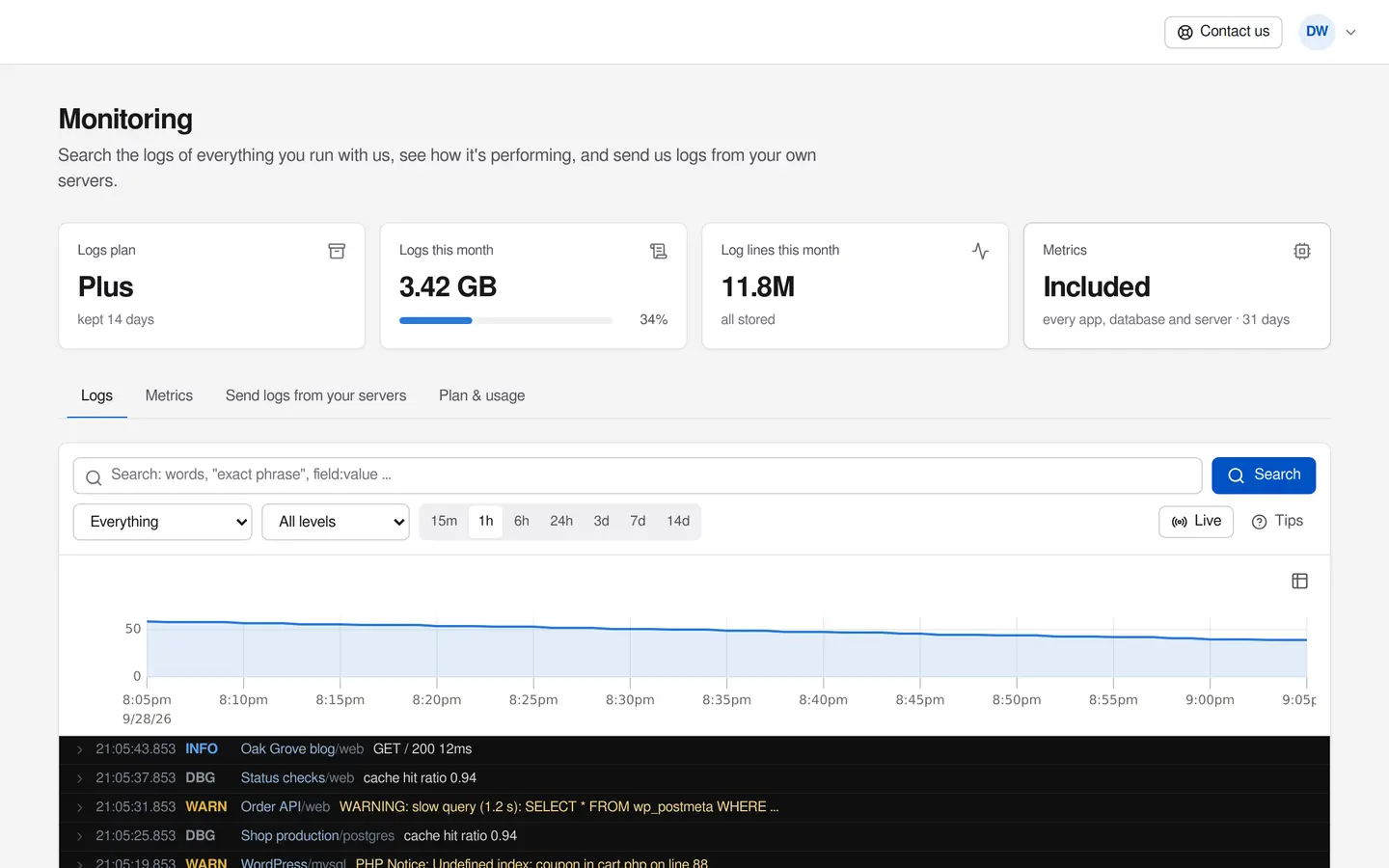Image resolution: width=1389 pixels, height=868 pixels.
Task: Click Shop production/postgres source name
Action: click(x=317, y=836)
